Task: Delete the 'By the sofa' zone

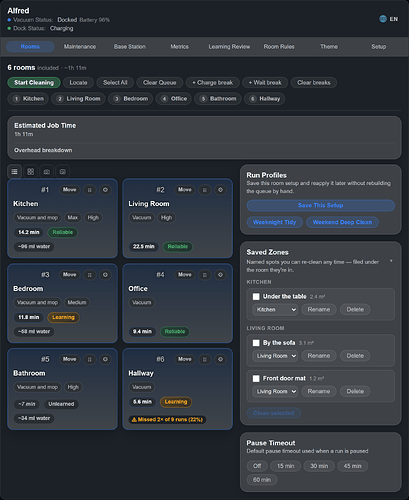Action: pyautogui.click(x=355, y=356)
